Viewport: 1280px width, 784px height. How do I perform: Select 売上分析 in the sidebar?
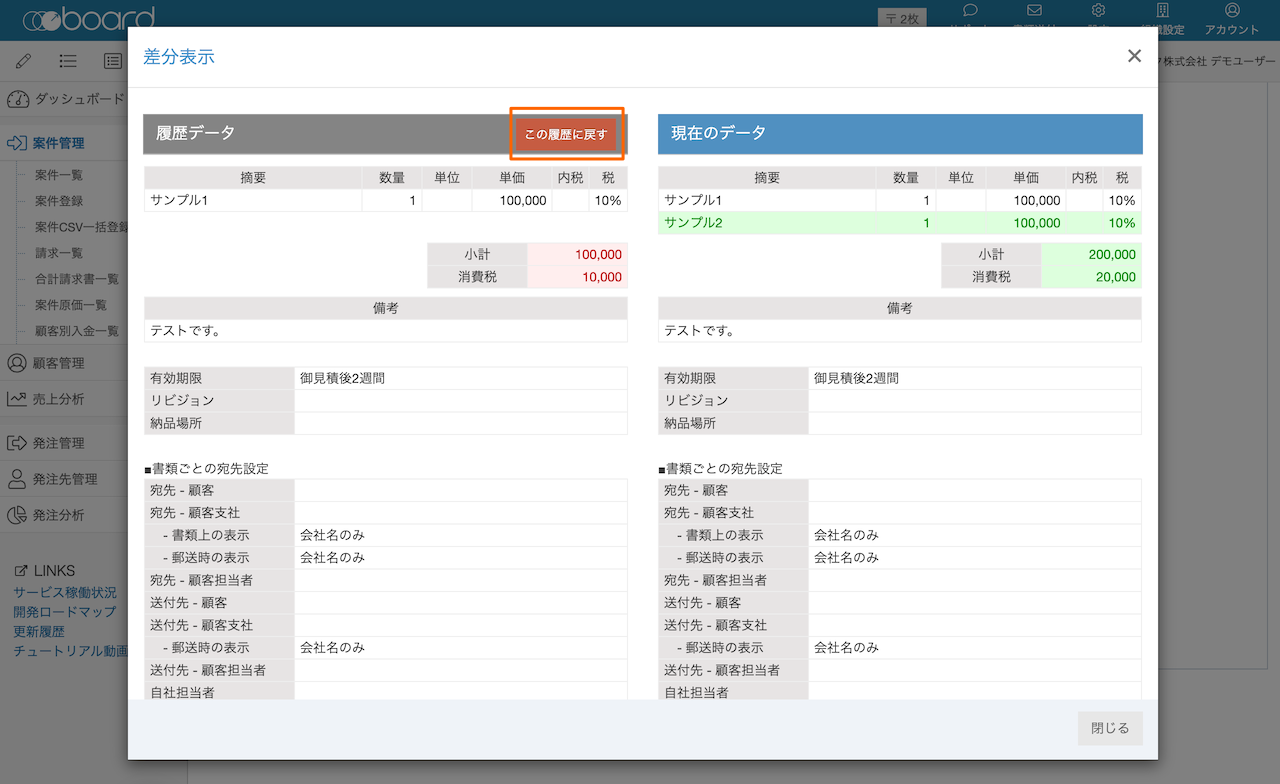[58, 399]
